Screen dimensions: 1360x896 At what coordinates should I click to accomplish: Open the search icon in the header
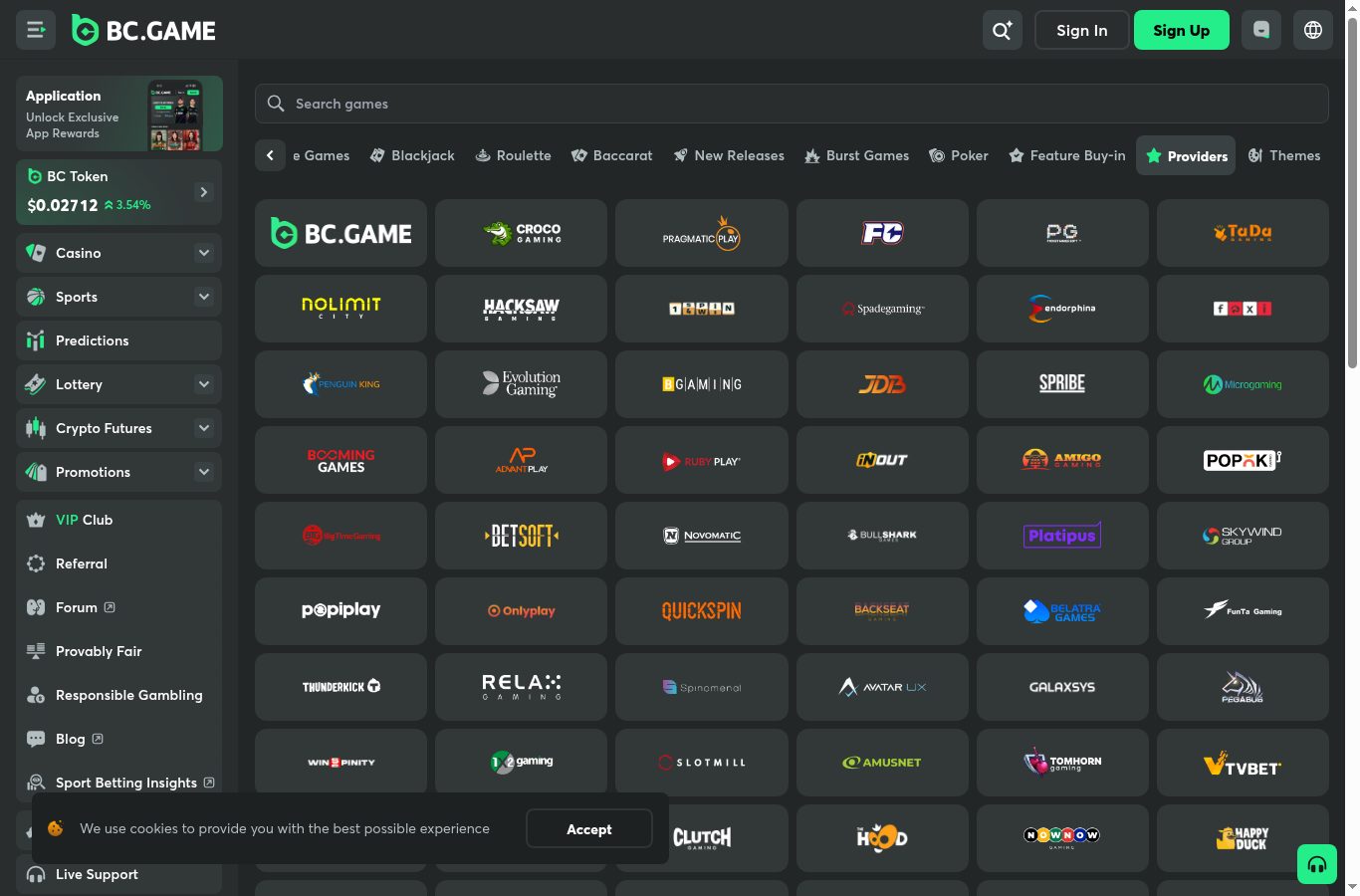point(1002,30)
